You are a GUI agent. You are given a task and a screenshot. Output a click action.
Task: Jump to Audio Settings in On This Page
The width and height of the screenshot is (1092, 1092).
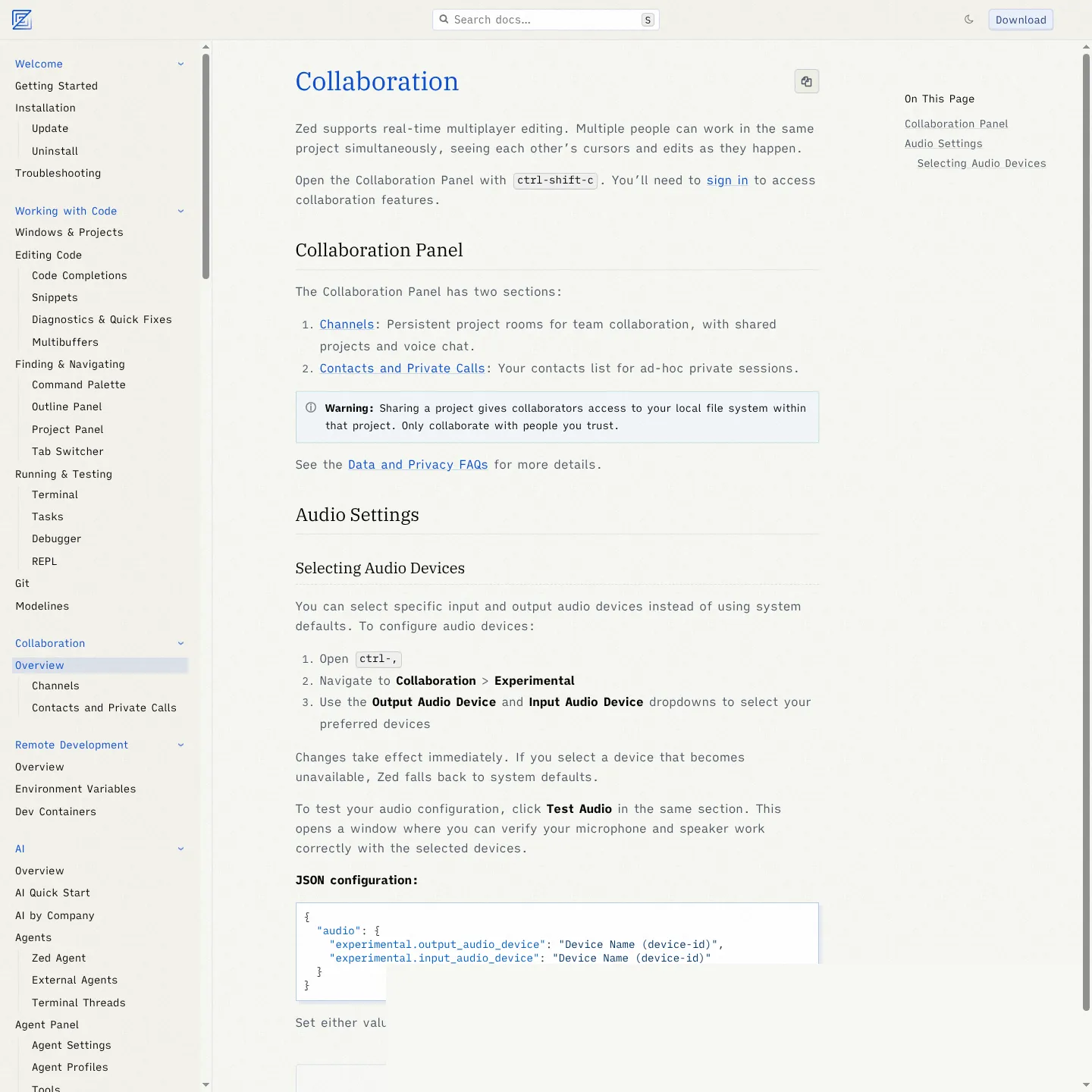tap(943, 143)
